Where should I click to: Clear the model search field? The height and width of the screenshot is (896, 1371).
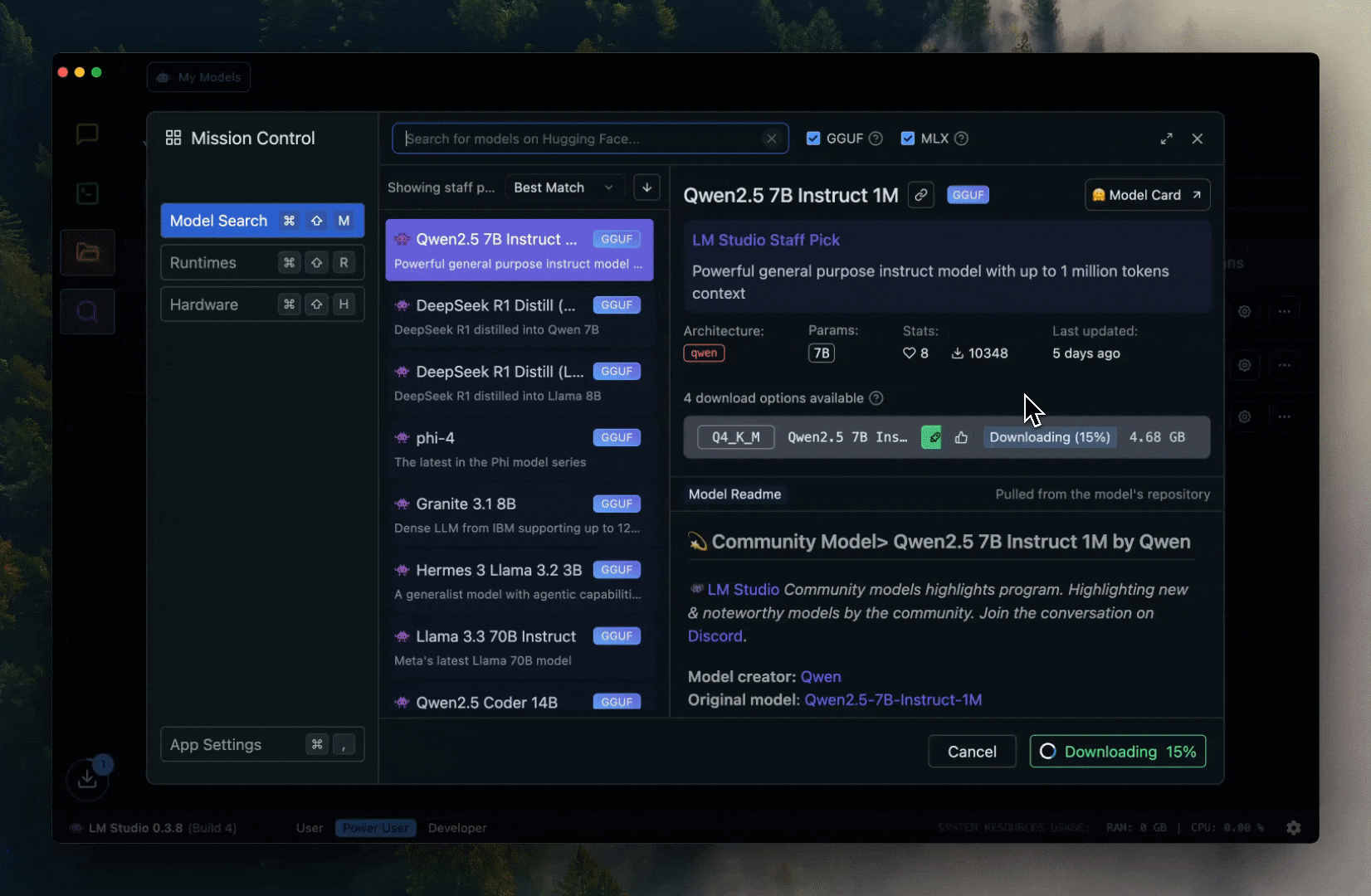coord(772,139)
